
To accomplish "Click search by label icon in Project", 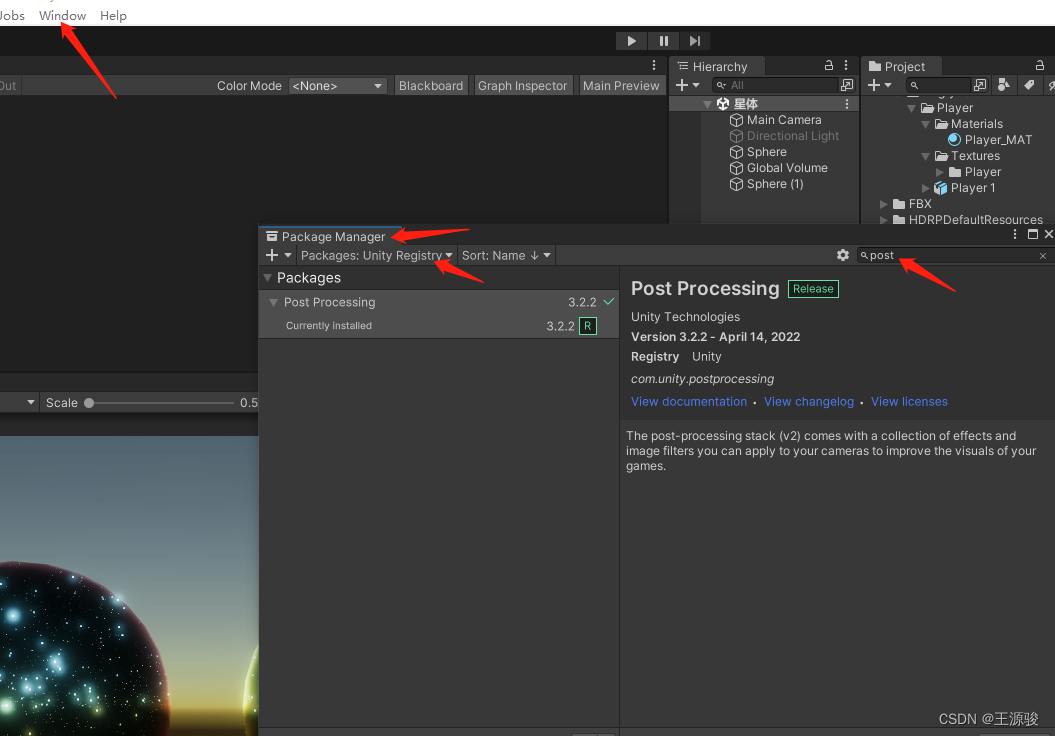I will click(x=1027, y=86).
